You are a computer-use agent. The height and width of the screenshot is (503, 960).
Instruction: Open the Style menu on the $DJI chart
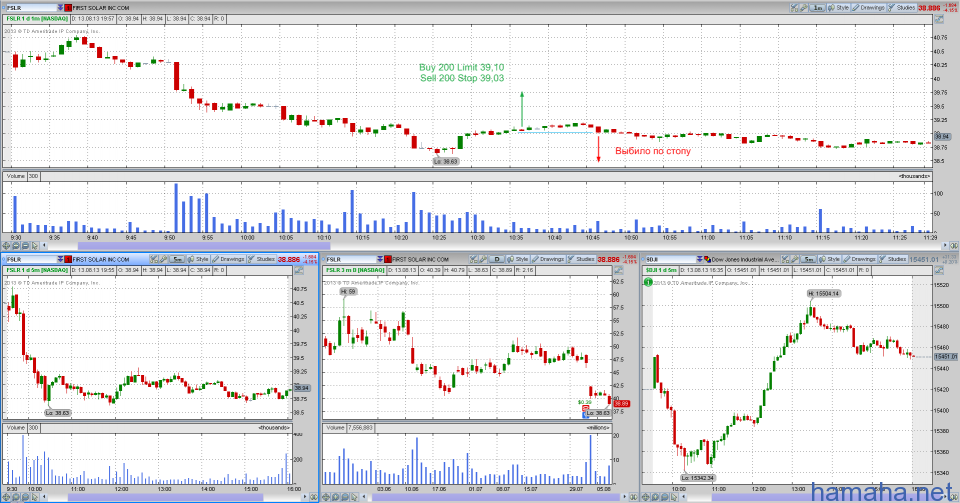[x=830, y=259]
